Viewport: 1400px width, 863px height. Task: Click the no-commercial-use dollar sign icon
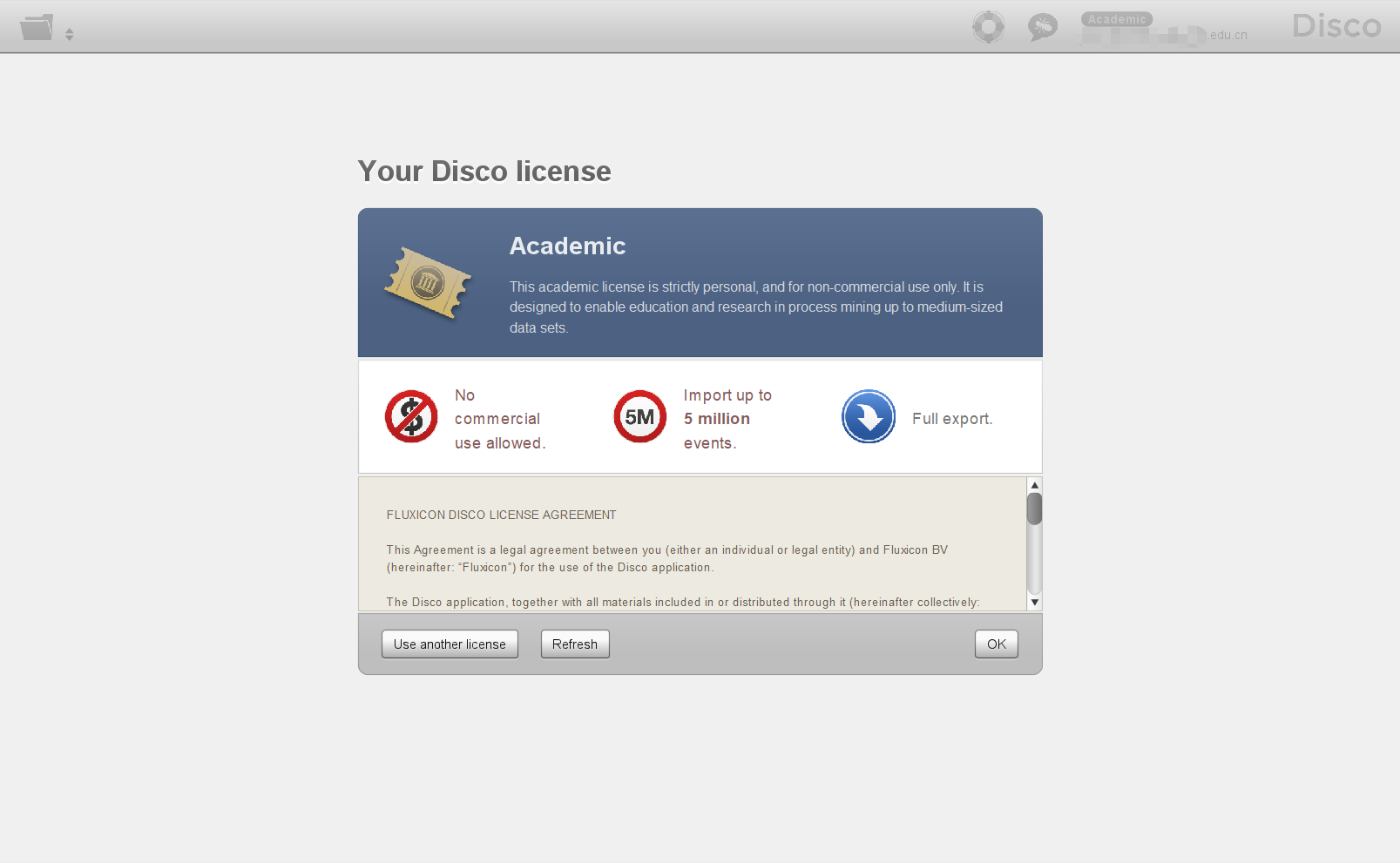410,417
